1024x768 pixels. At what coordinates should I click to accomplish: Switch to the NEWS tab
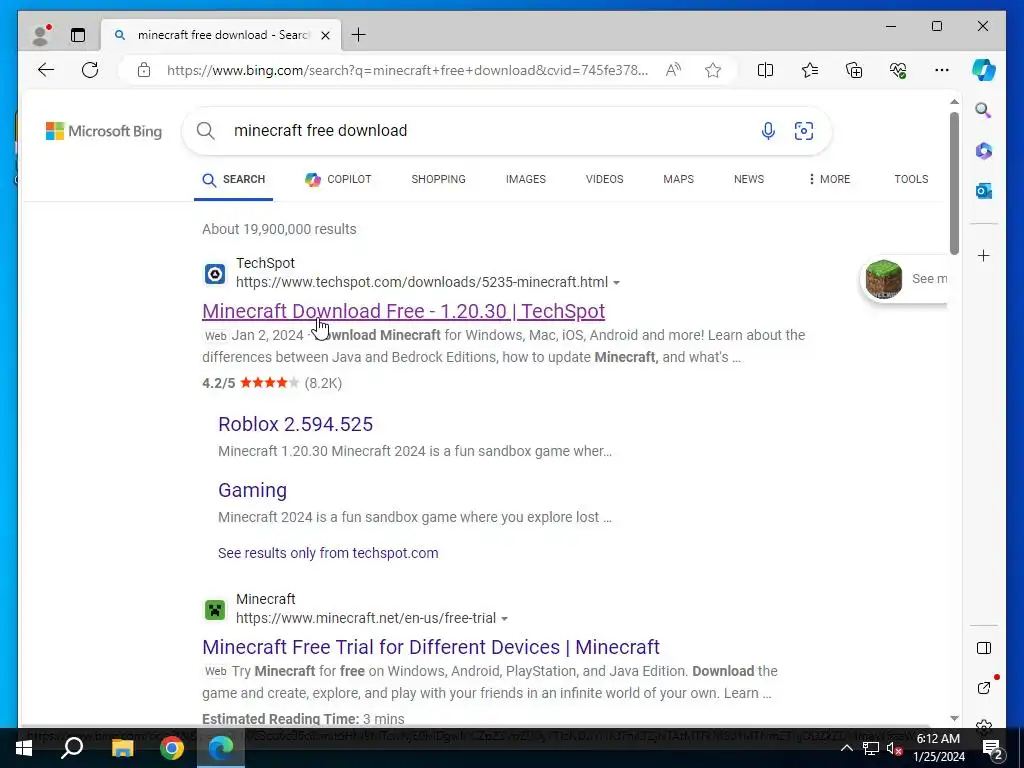pos(749,180)
